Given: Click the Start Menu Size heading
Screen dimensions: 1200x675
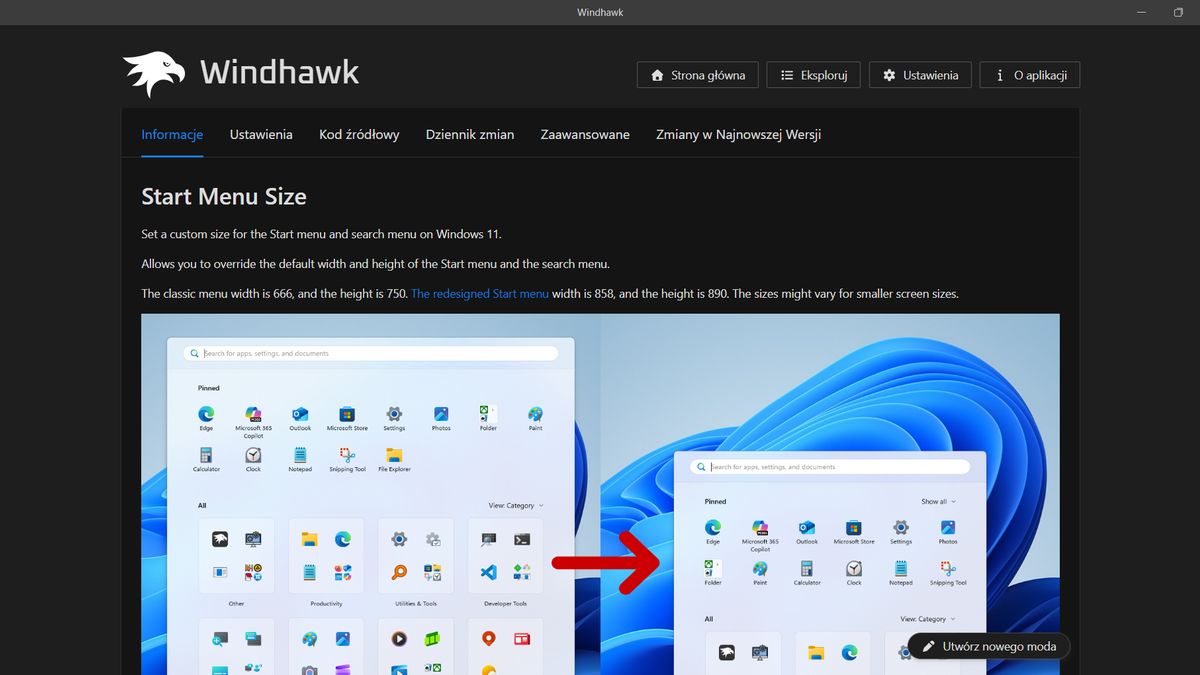Looking at the screenshot, I should [224, 197].
